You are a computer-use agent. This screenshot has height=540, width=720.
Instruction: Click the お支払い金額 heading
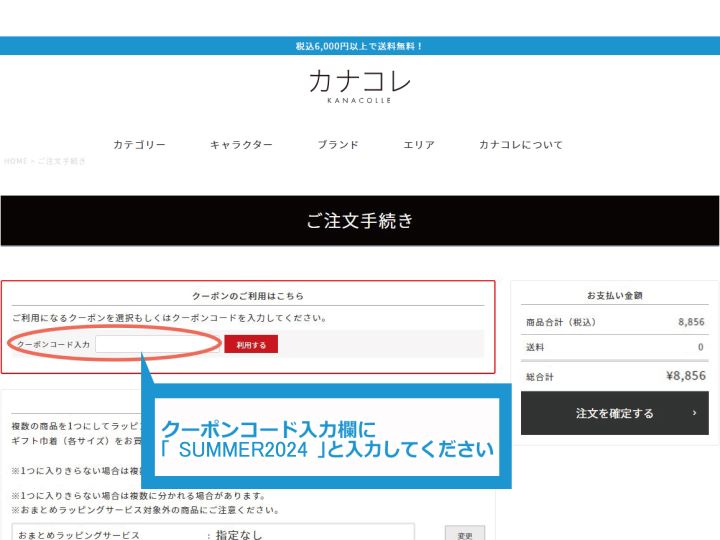[x=614, y=296]
